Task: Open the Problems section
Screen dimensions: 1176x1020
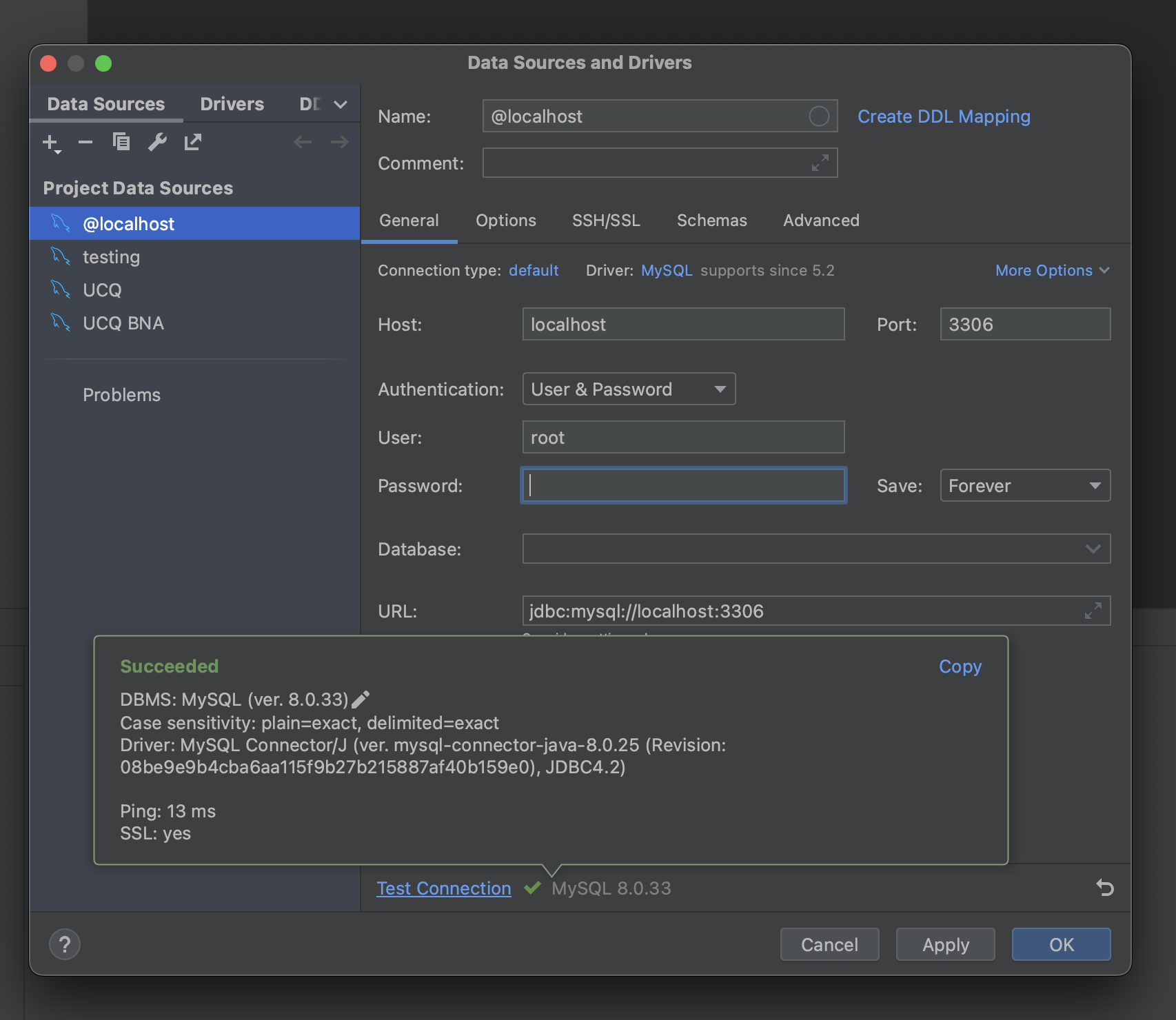Action: pyautogui.click(x=121, y=395)
